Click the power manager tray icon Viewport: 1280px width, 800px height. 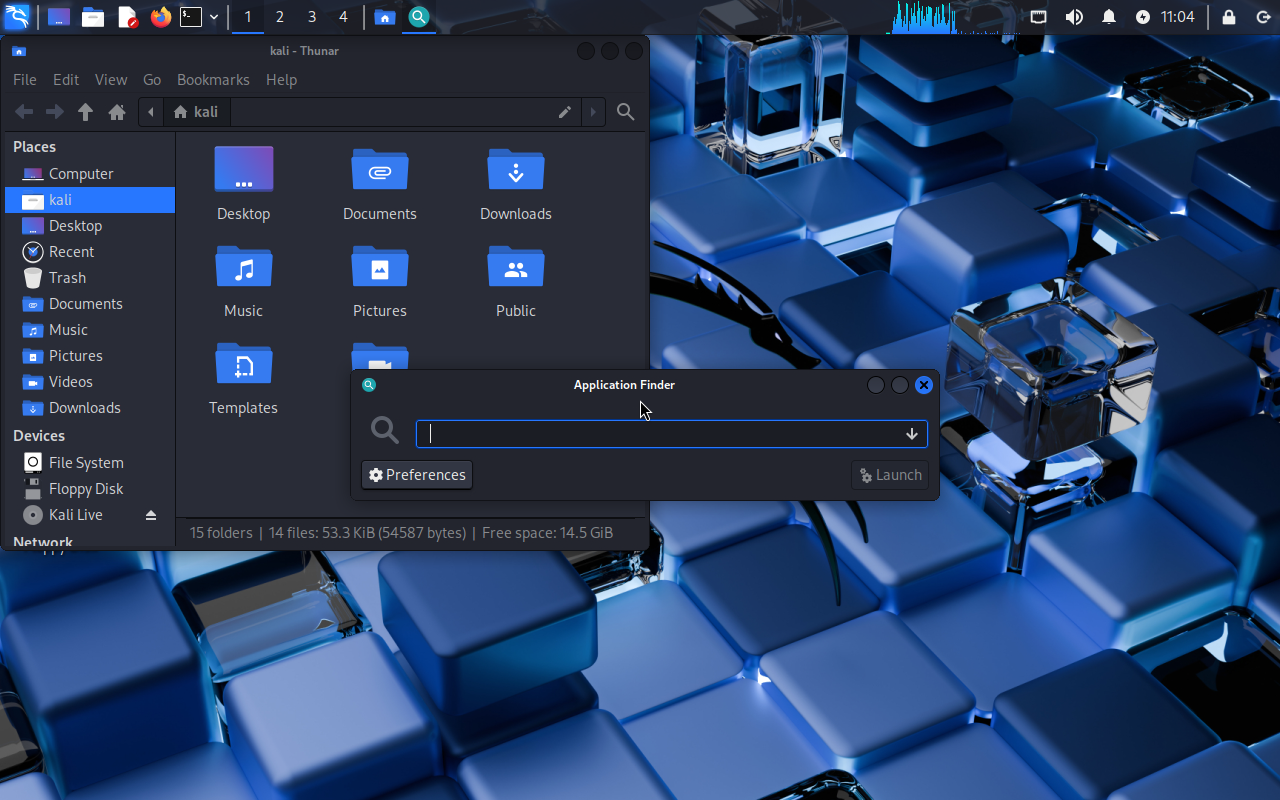coord(1143,17)
